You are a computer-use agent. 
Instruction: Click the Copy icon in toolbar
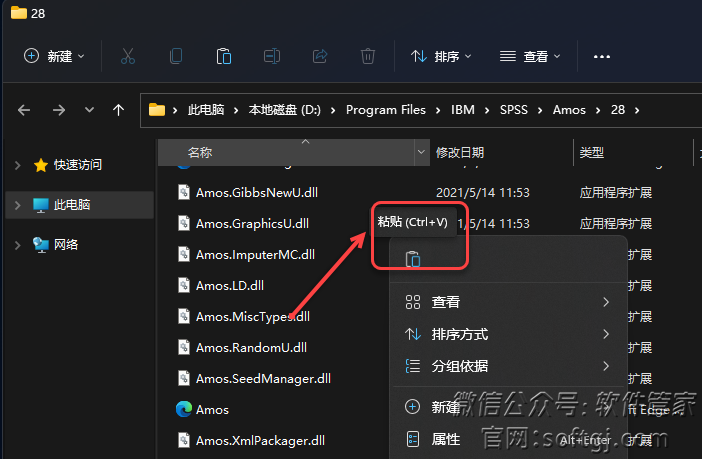coord(176,56)
